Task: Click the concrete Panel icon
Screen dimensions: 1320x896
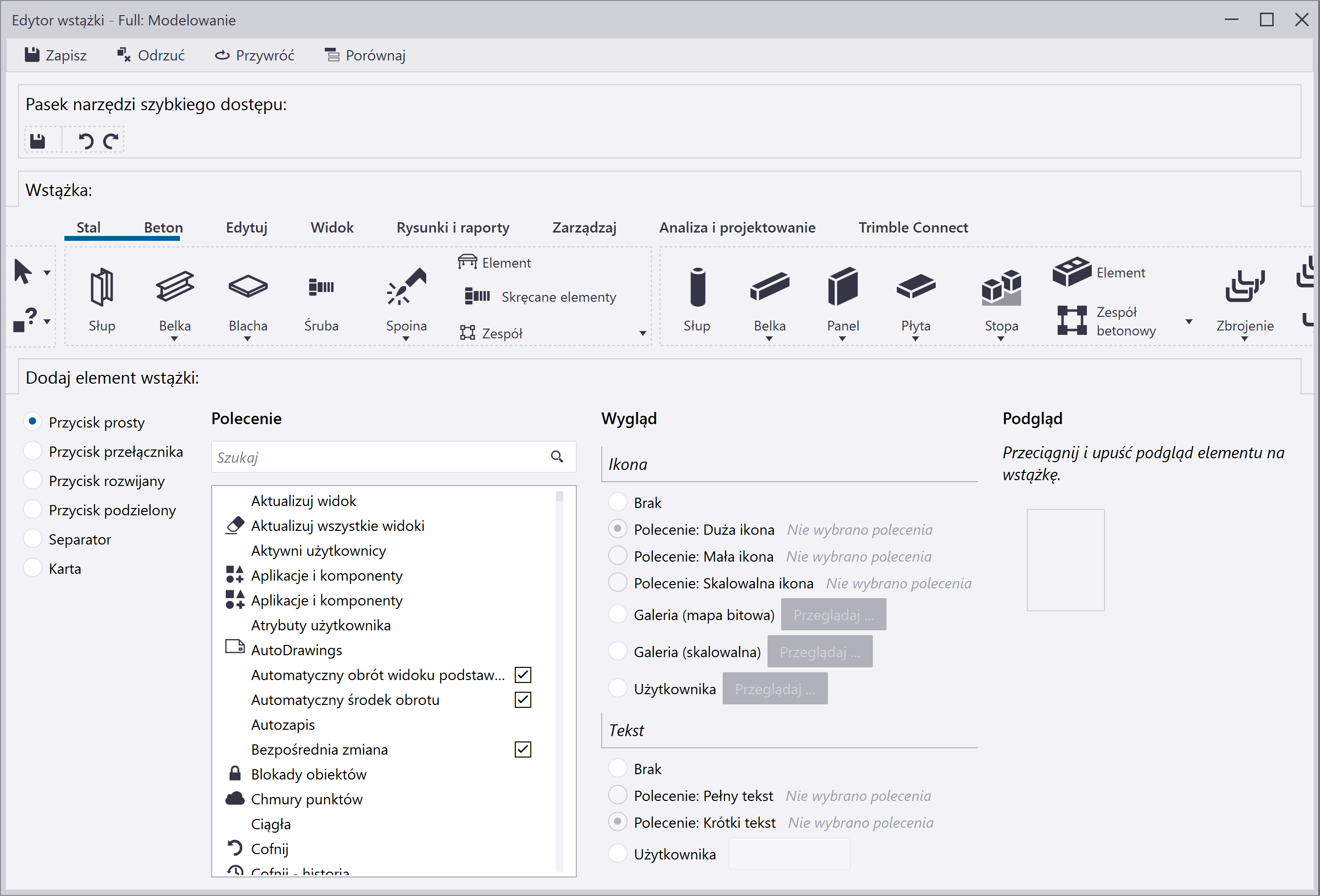Action: pos(842,287)
